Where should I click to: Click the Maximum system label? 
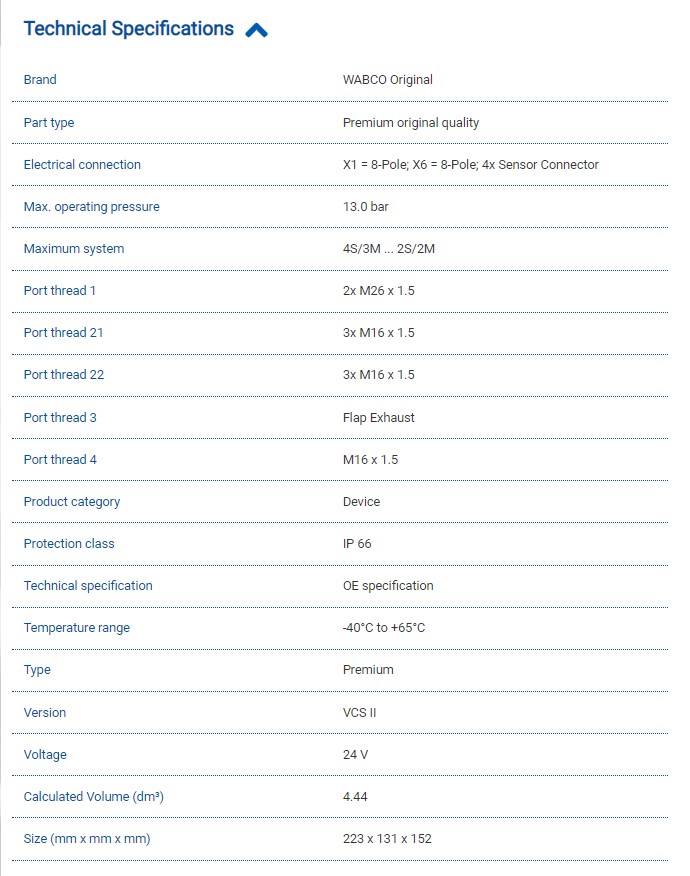coord(74,249)
